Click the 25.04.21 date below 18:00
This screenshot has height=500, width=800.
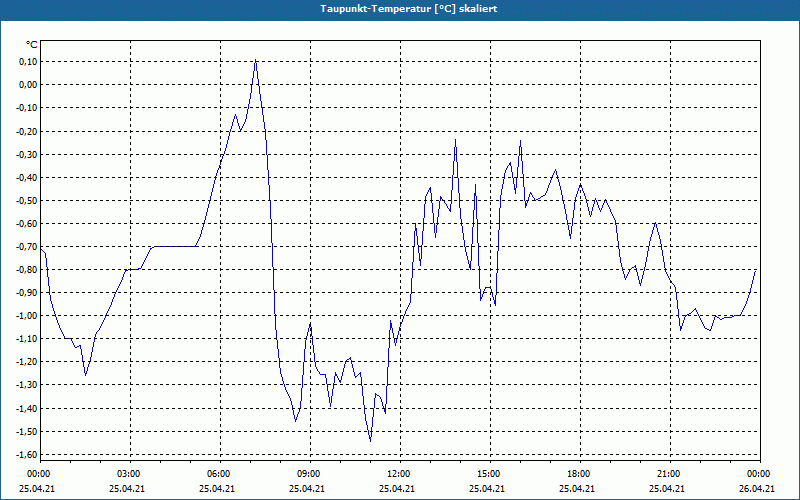577,488
